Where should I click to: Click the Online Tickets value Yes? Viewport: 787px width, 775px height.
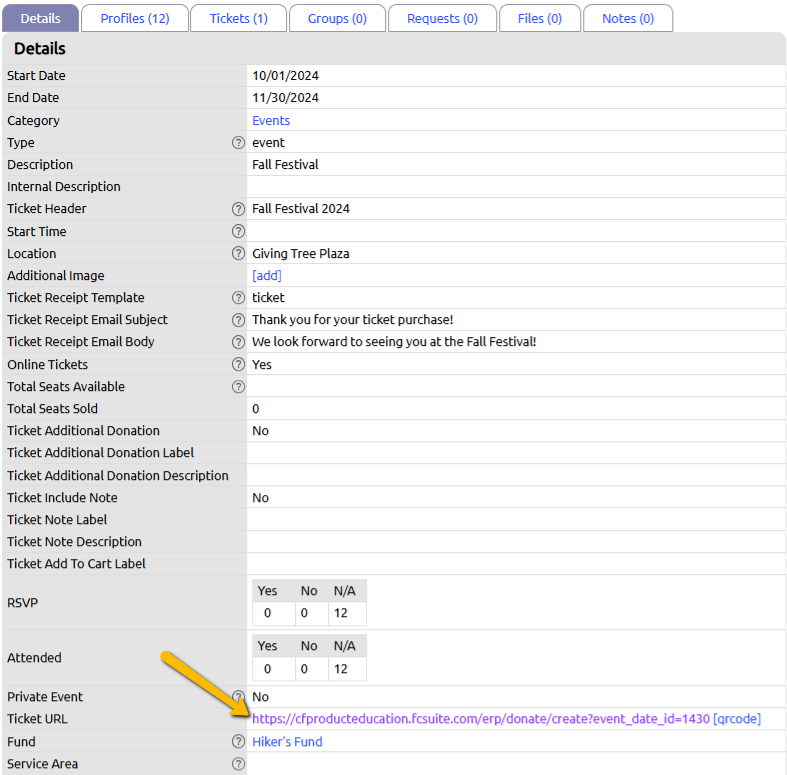[x=261, y=364]
